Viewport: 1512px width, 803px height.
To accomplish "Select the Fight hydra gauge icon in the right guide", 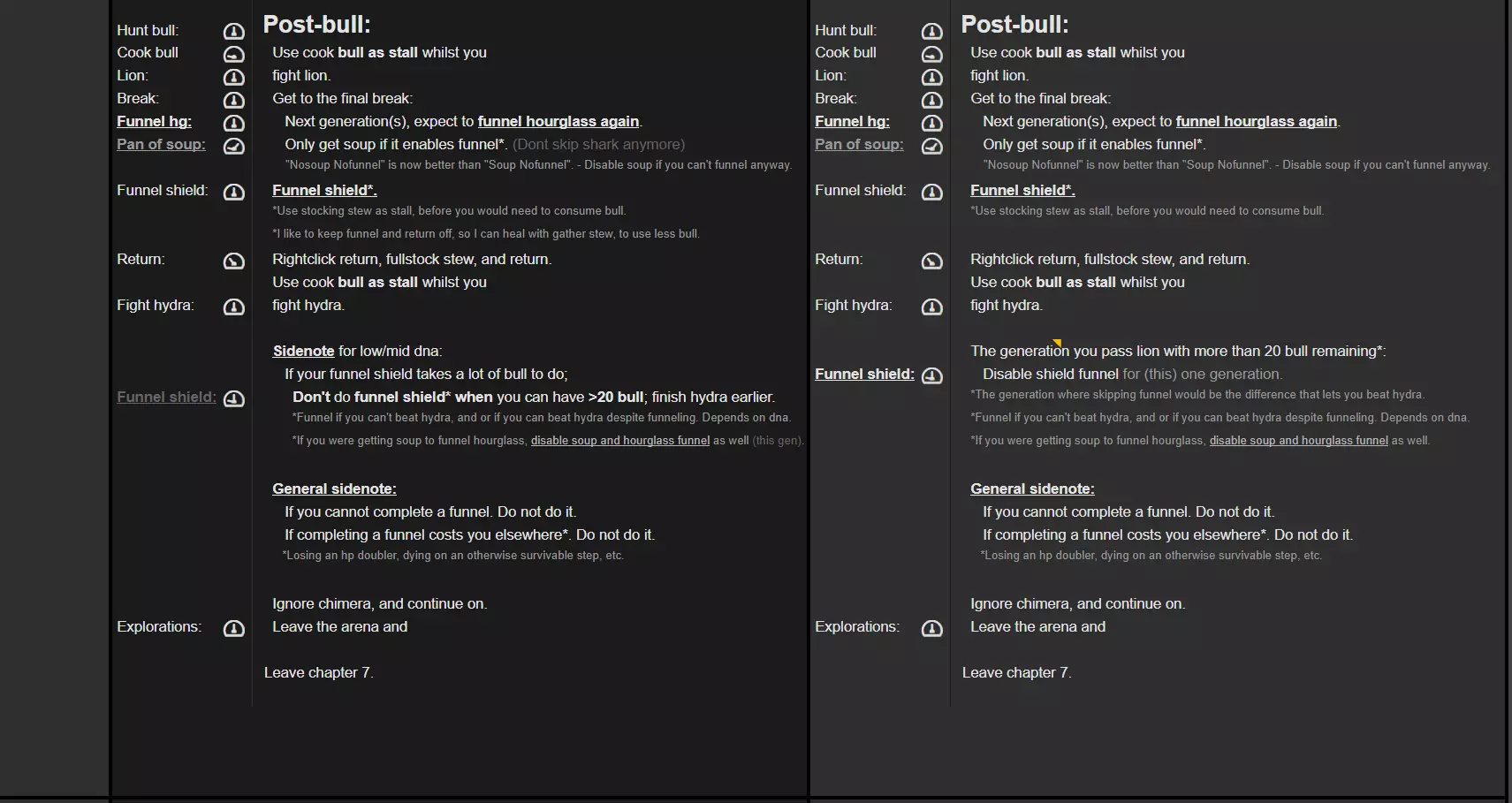I will coord(931,307).
